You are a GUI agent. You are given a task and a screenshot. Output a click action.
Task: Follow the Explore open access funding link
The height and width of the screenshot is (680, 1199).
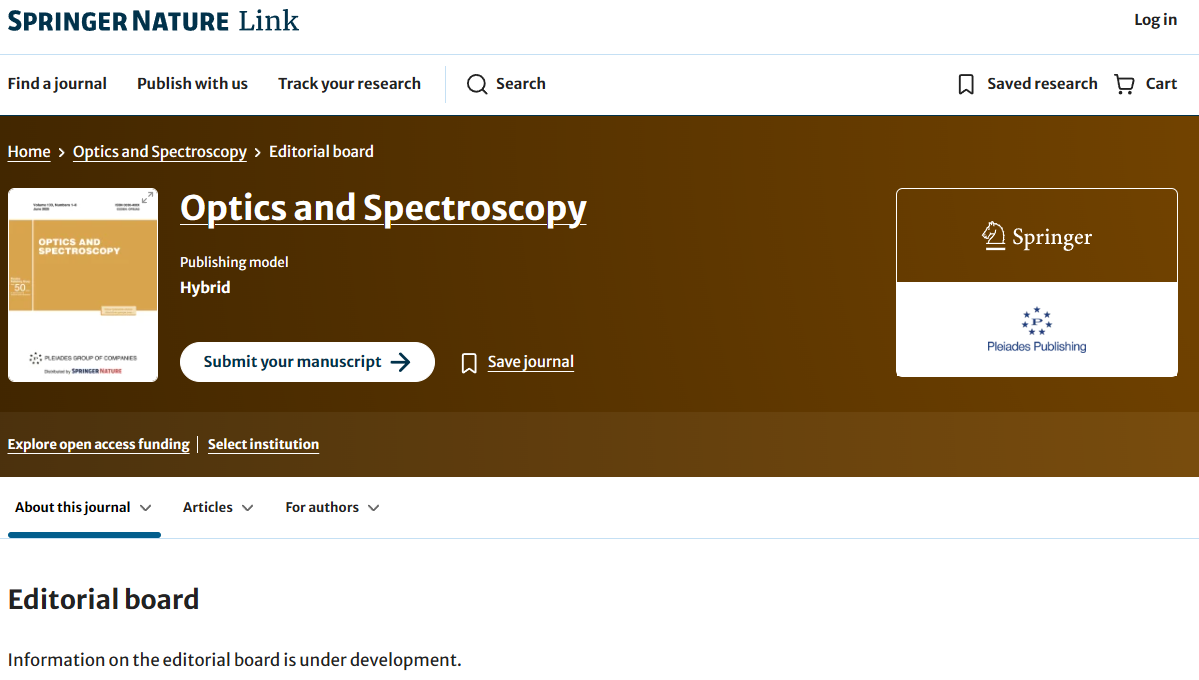point(98,444)
